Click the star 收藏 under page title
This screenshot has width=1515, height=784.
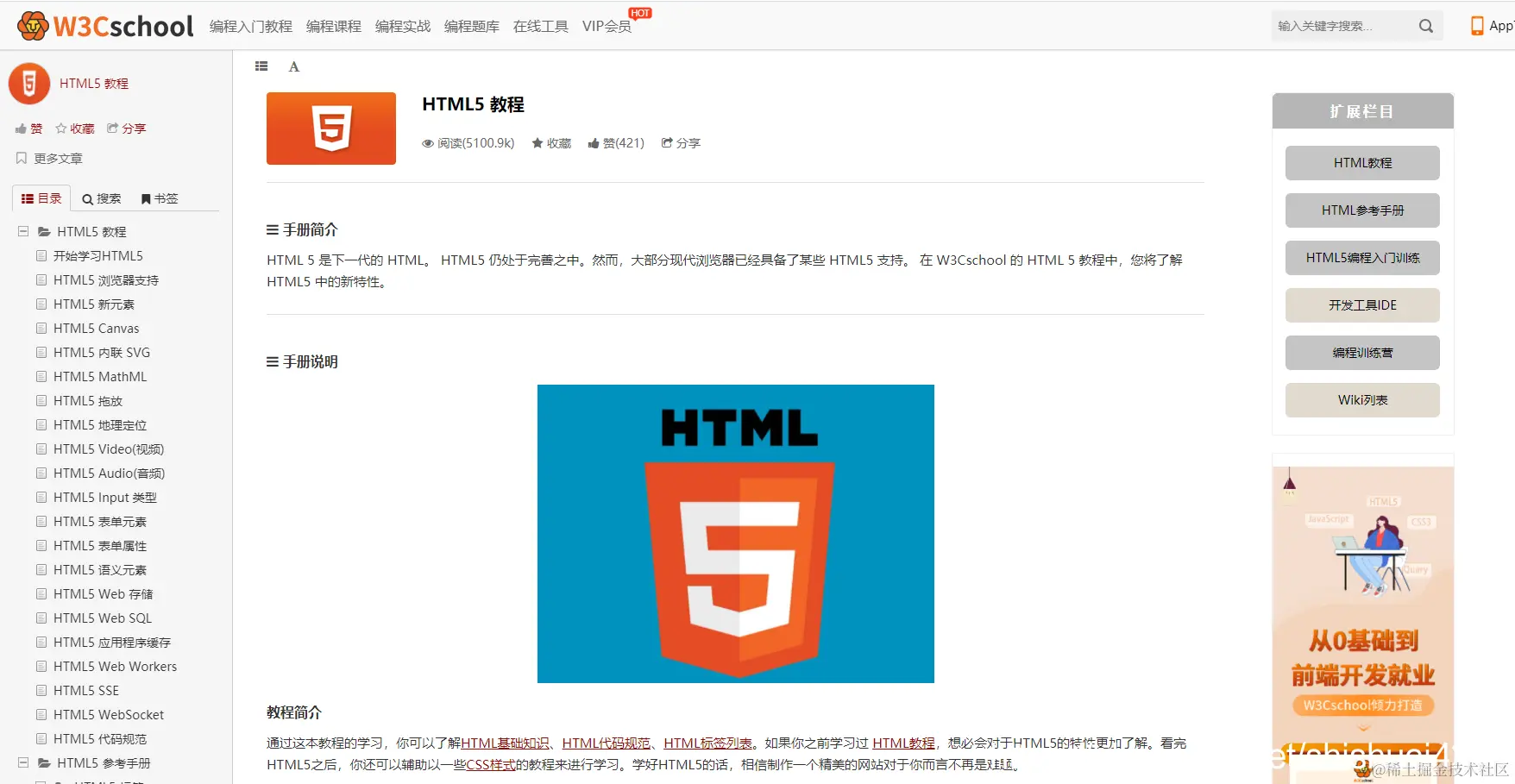pos(551,143)
